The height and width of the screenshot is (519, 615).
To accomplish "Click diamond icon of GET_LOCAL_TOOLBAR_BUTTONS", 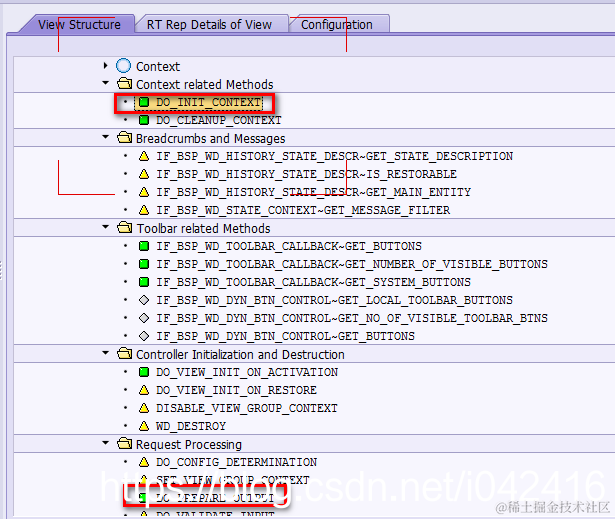I will coord(144,300).
